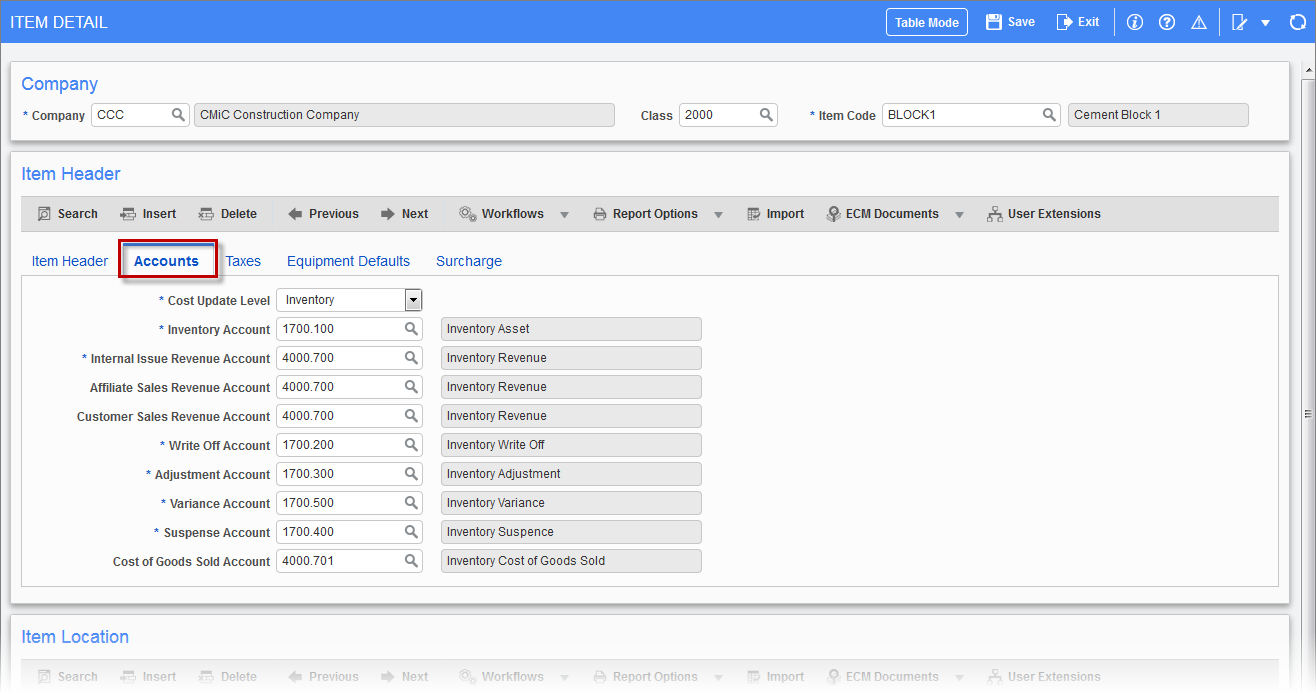Open the Equipment Defaults tab
The height and width of the screenshot is (694, 1316).
coord(348,261)
